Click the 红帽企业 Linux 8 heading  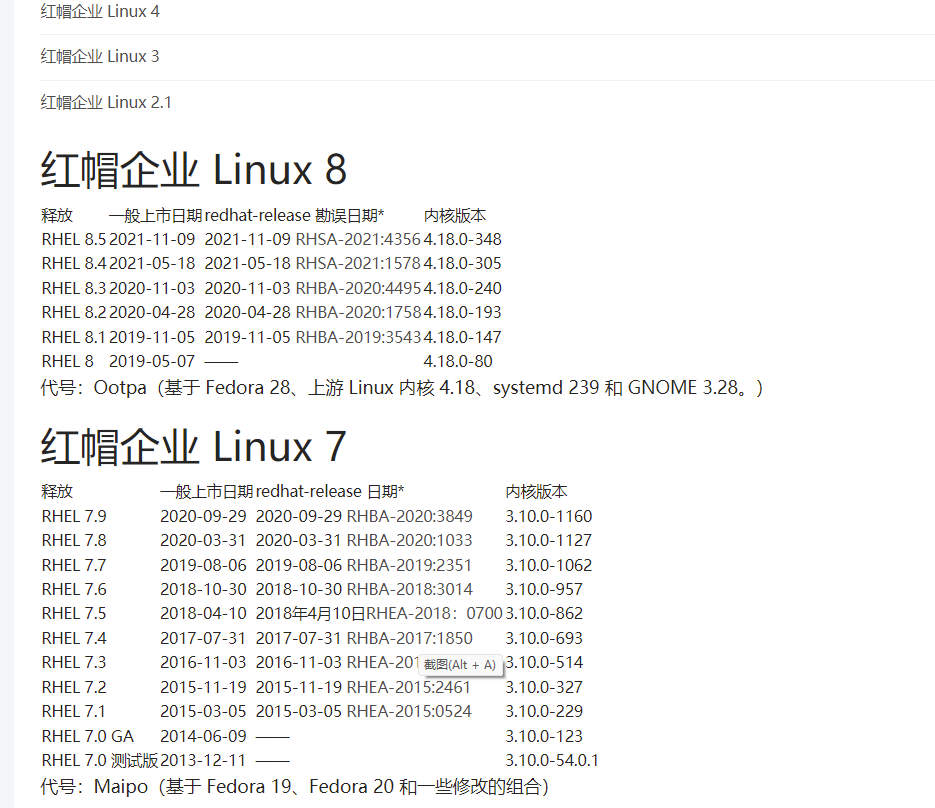194,170
